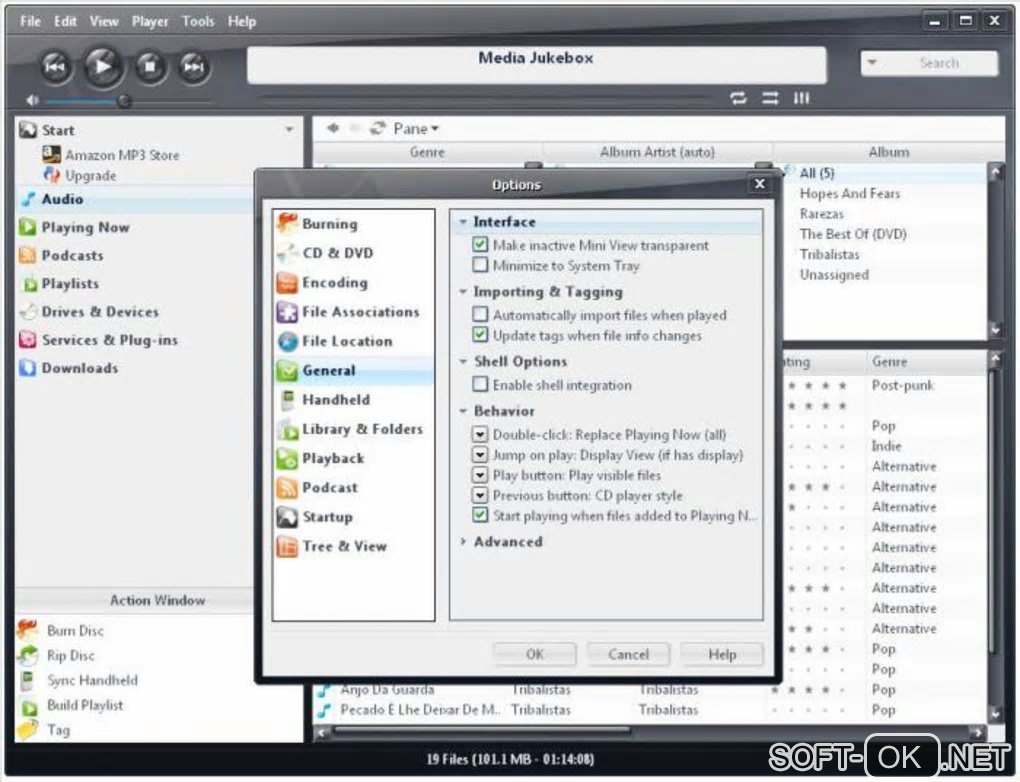Close the Options dialog

coord(759,184)
